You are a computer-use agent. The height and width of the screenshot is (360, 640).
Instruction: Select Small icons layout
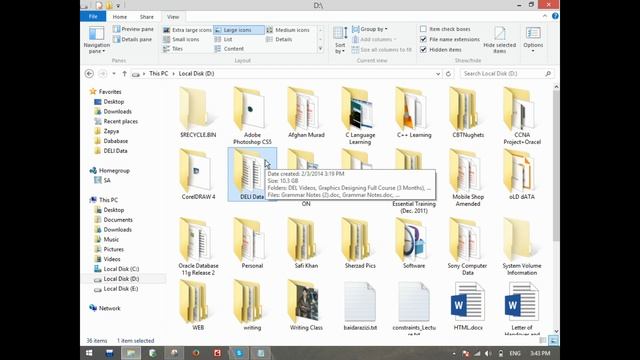pos(181,39)
